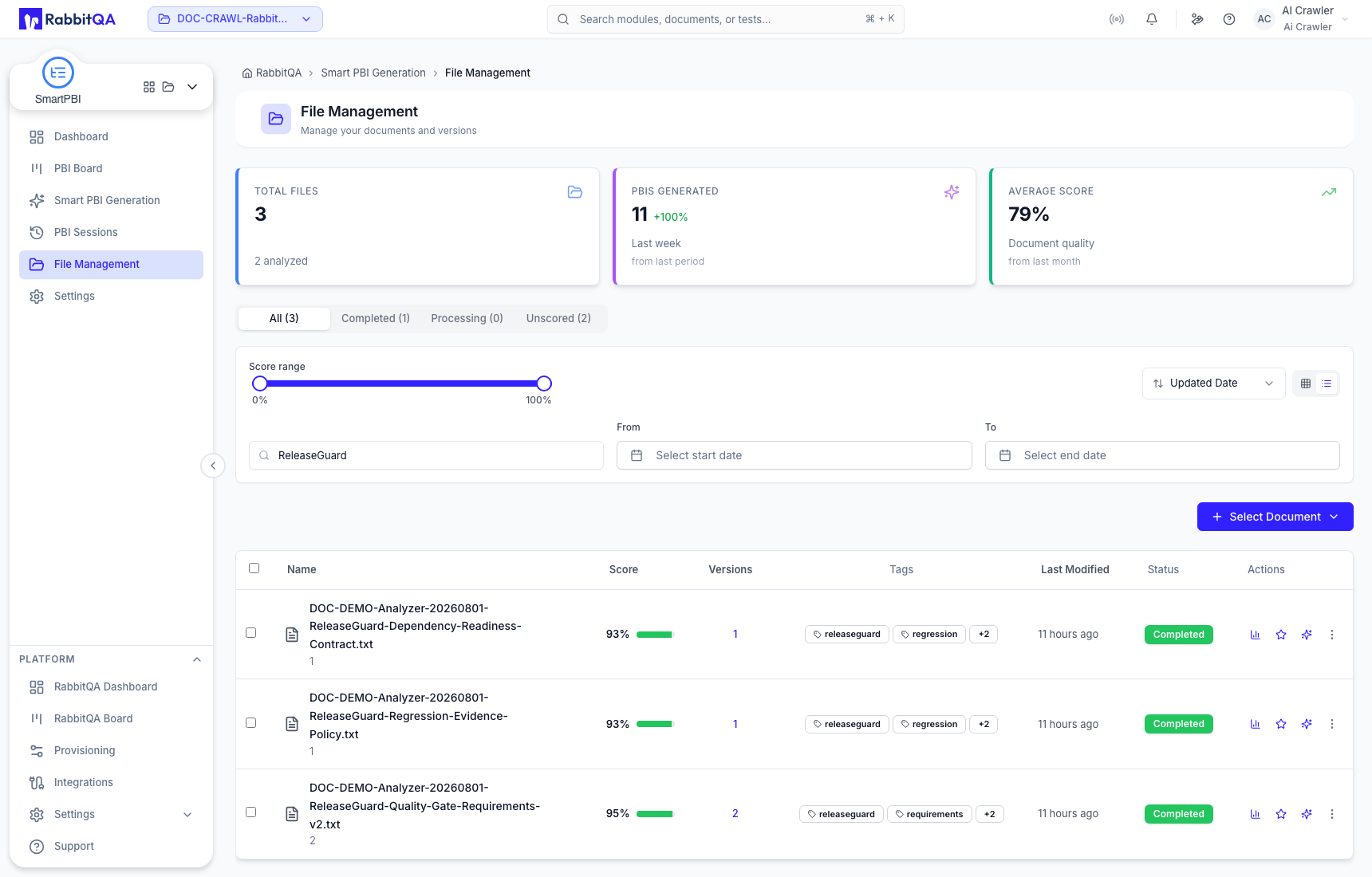The width and height of the screenshot is (1372, 877).
Task: Open the help question mark icon
Action: point(1229,19)
